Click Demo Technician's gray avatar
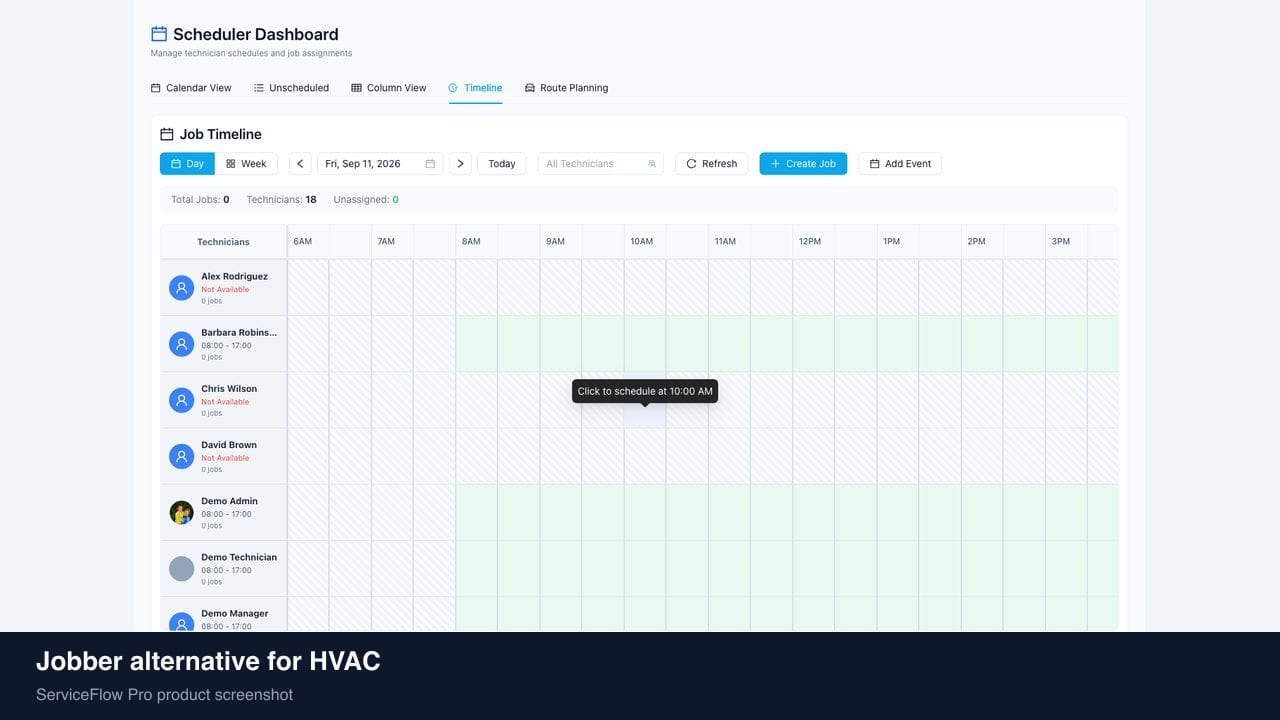 181,569
